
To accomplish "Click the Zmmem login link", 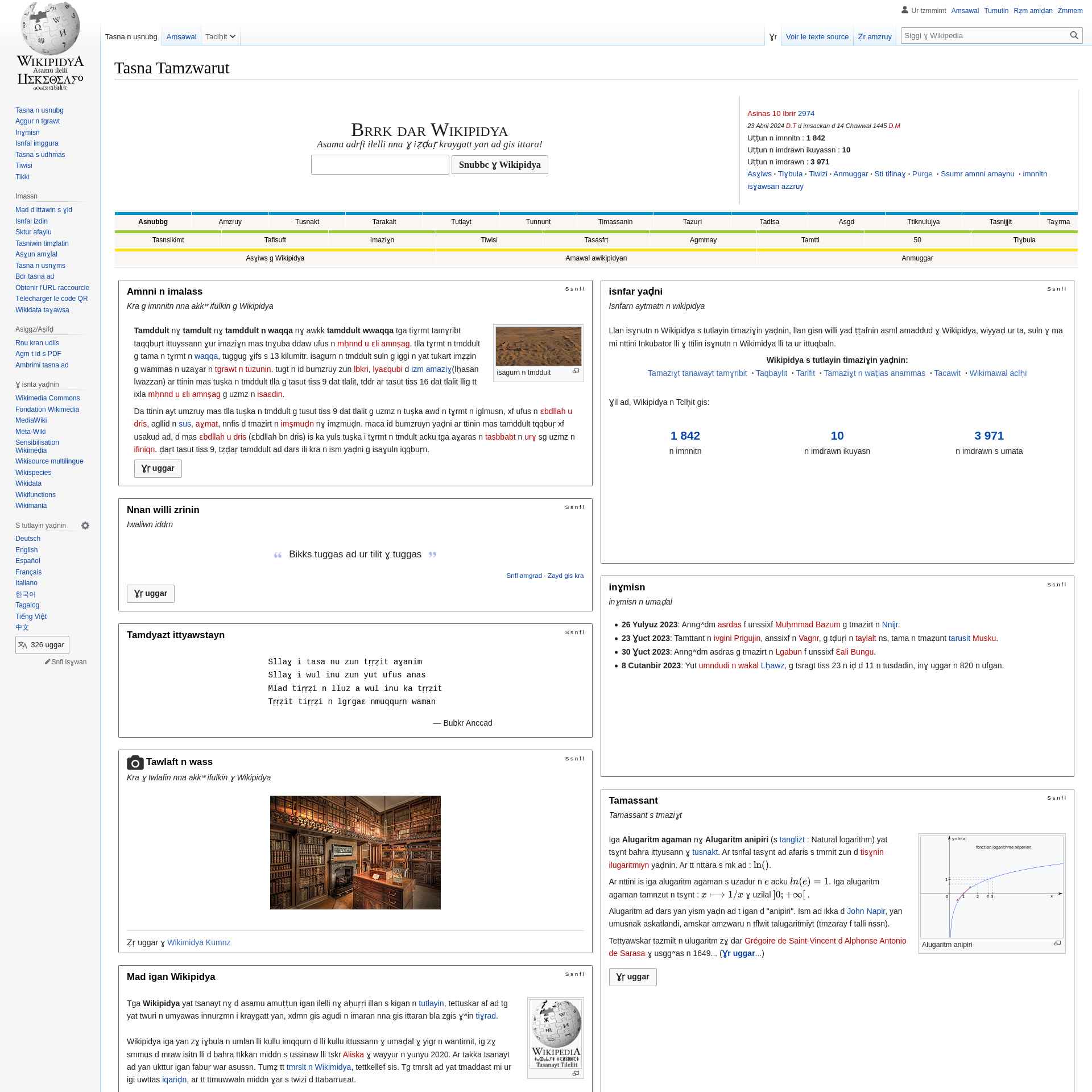I will click(1070, 11).
